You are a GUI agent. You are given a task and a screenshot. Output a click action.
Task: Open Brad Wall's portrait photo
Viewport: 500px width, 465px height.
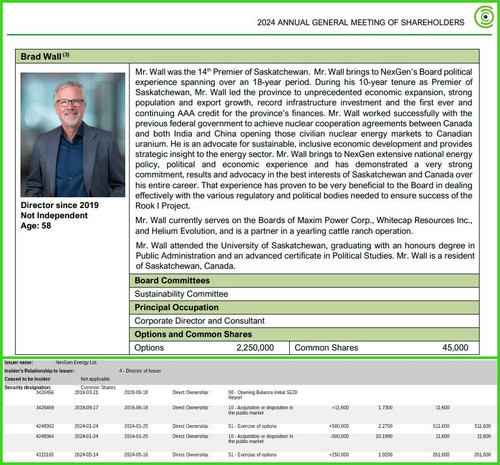pos(73,135)
